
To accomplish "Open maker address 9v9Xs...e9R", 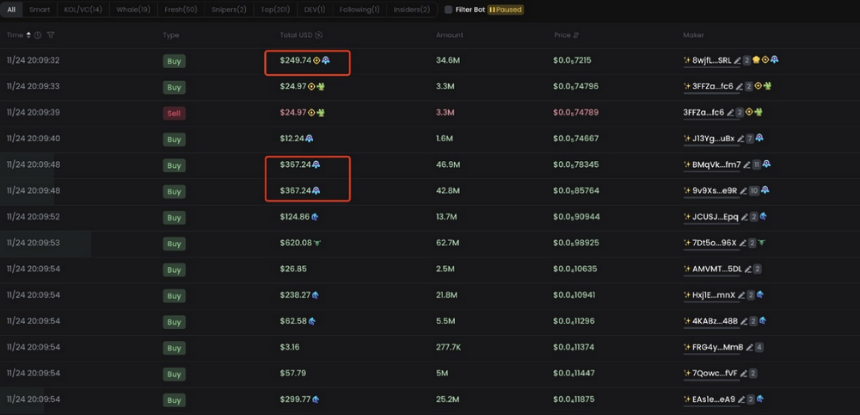I will click(715, 191).
